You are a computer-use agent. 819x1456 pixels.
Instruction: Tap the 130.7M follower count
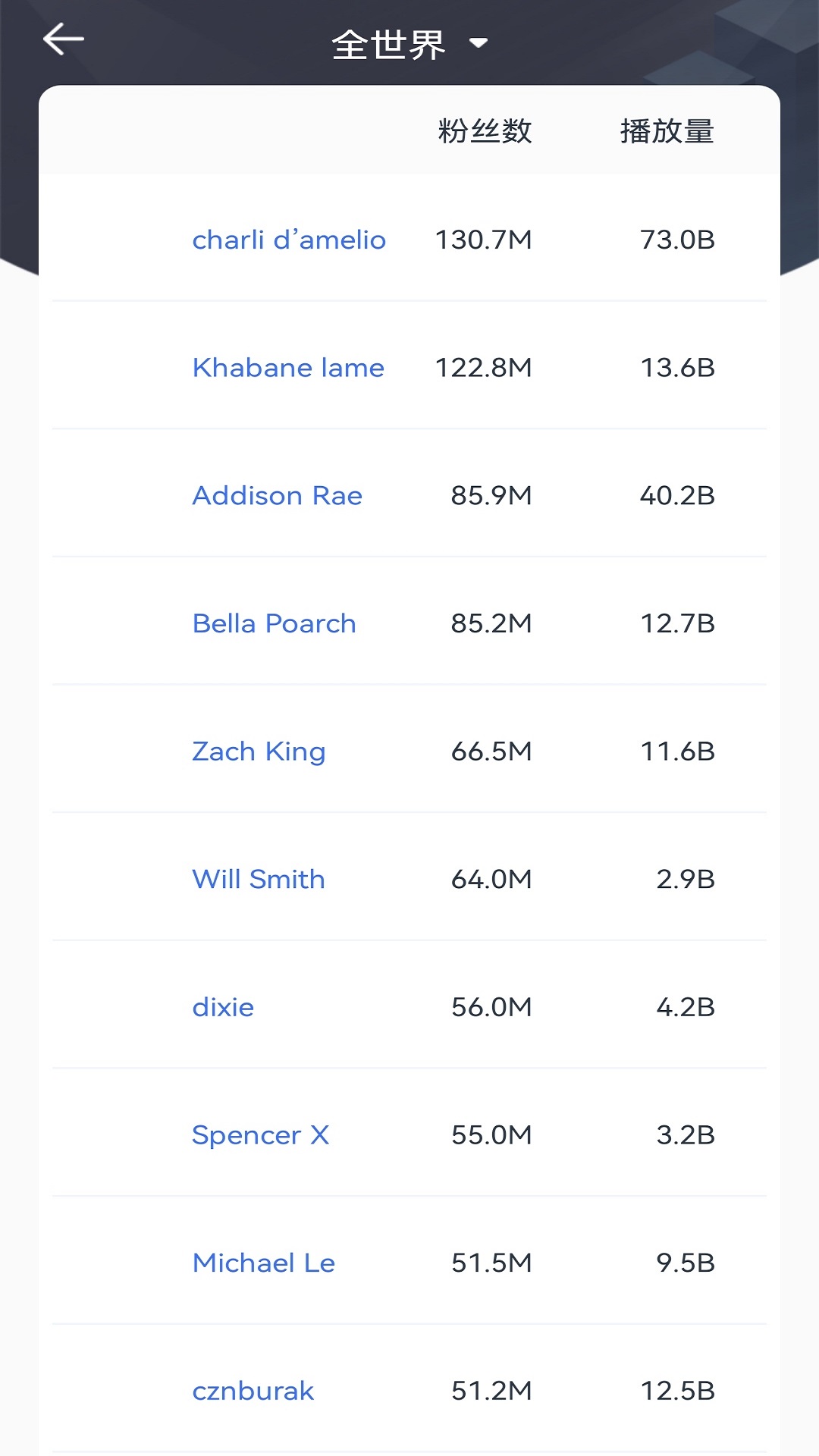tap(483, 240)
